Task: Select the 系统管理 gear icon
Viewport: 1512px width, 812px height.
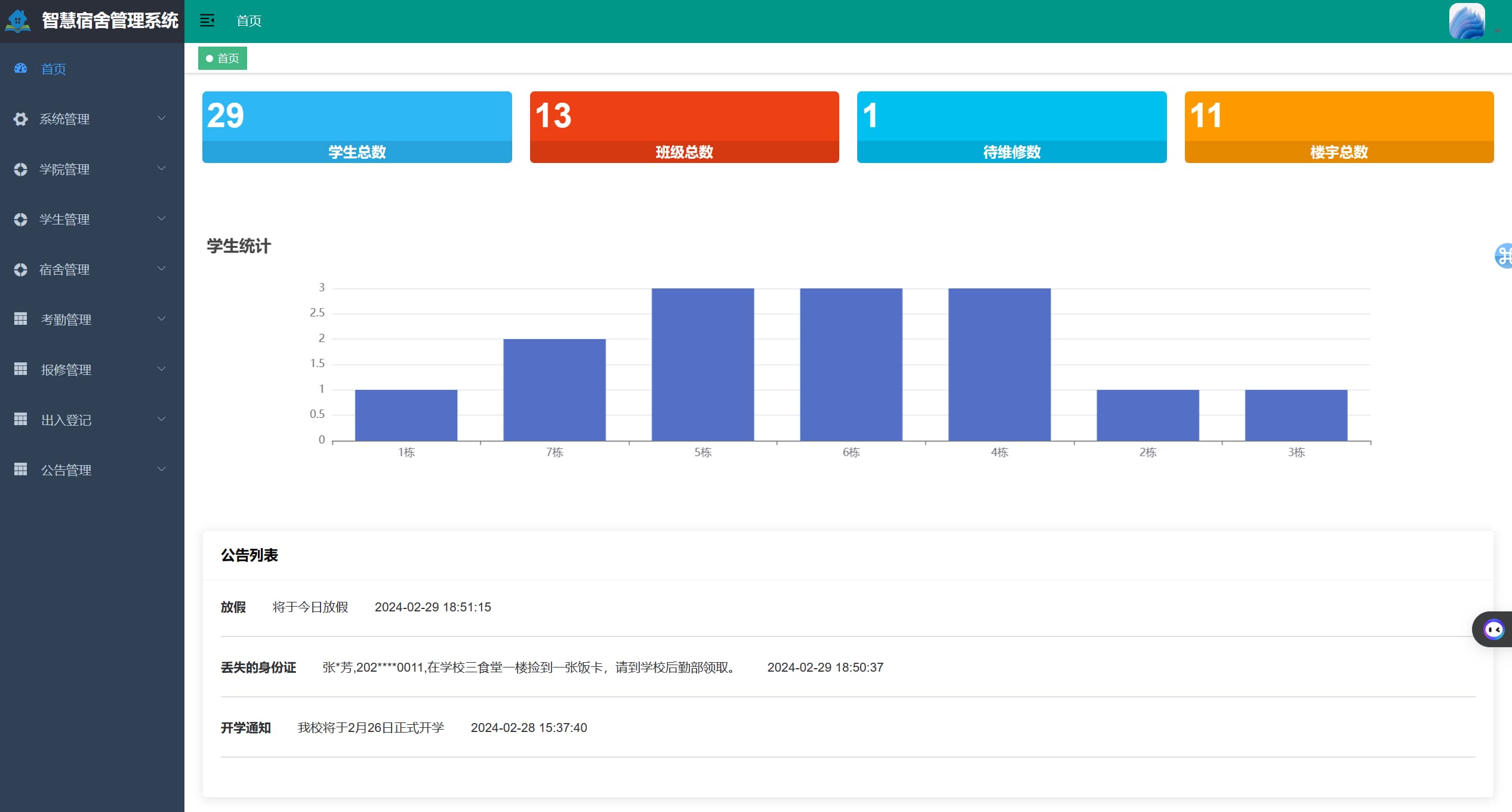Action: pyautogui.click(x=20, y=119)
